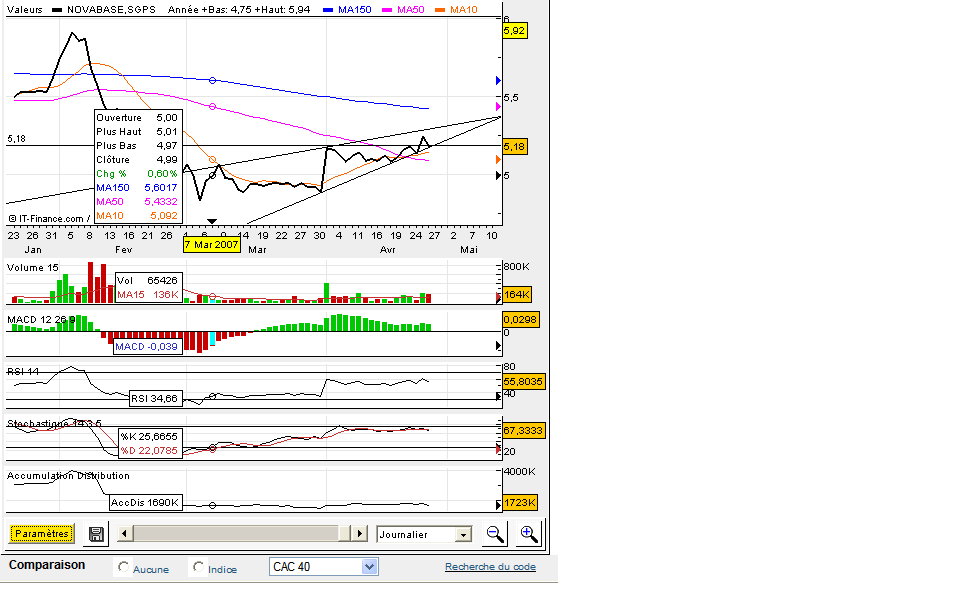Select the Indice comparison radio button
962x601 pixels.
[198, 567]
